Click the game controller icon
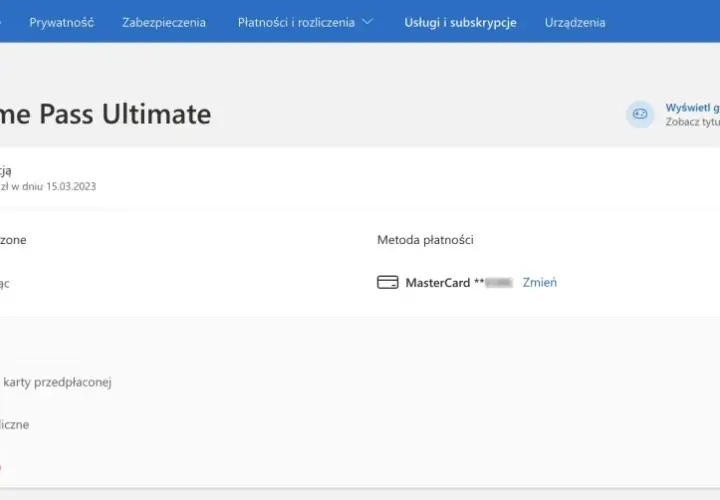 [x=640, y=114]
